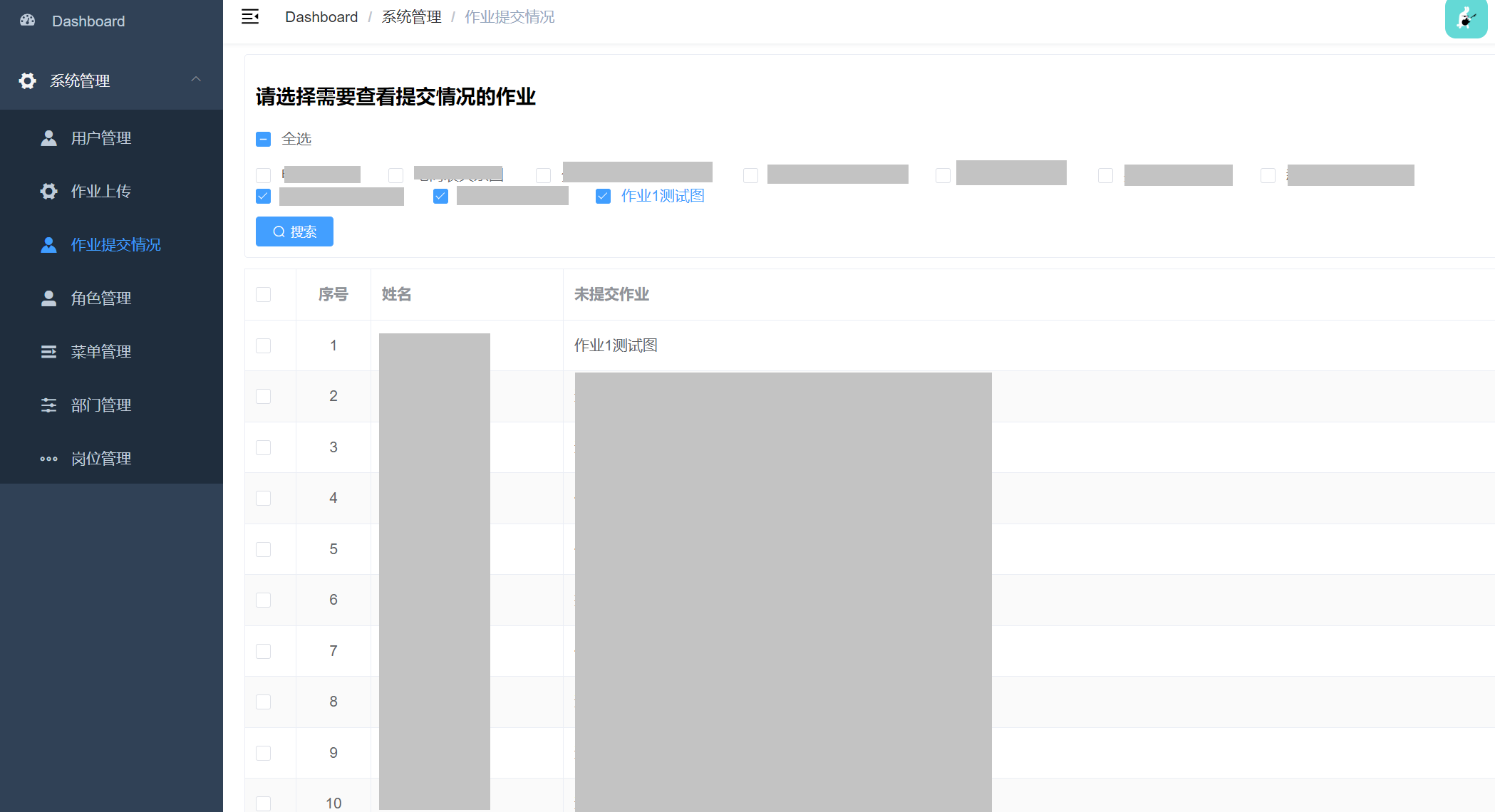The height and width of the screenshot is (812, 1495).
Task: Click the 系统管理 gear icon
Action: 27,81
